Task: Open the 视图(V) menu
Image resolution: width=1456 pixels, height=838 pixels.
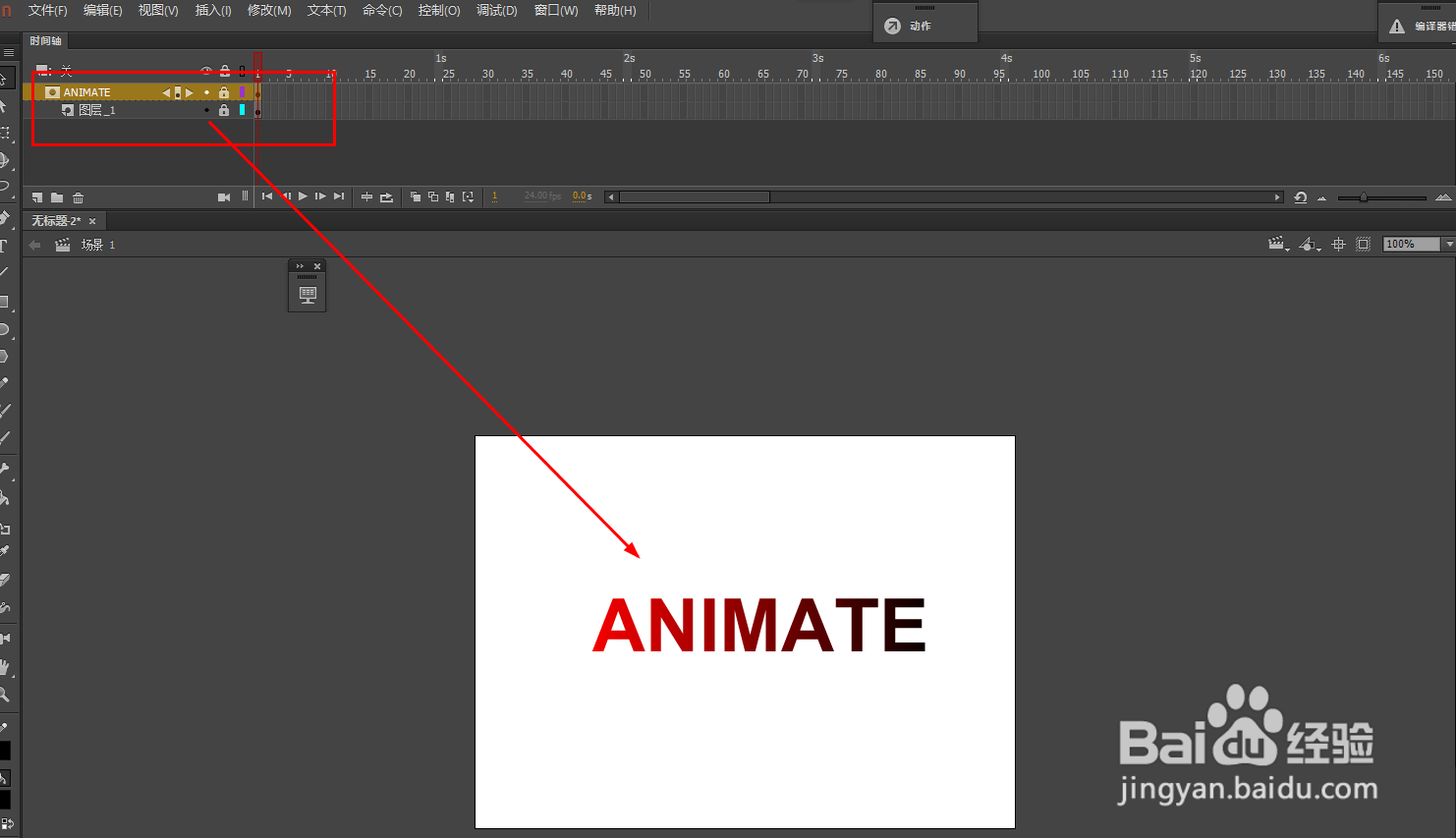Action: 158,11
